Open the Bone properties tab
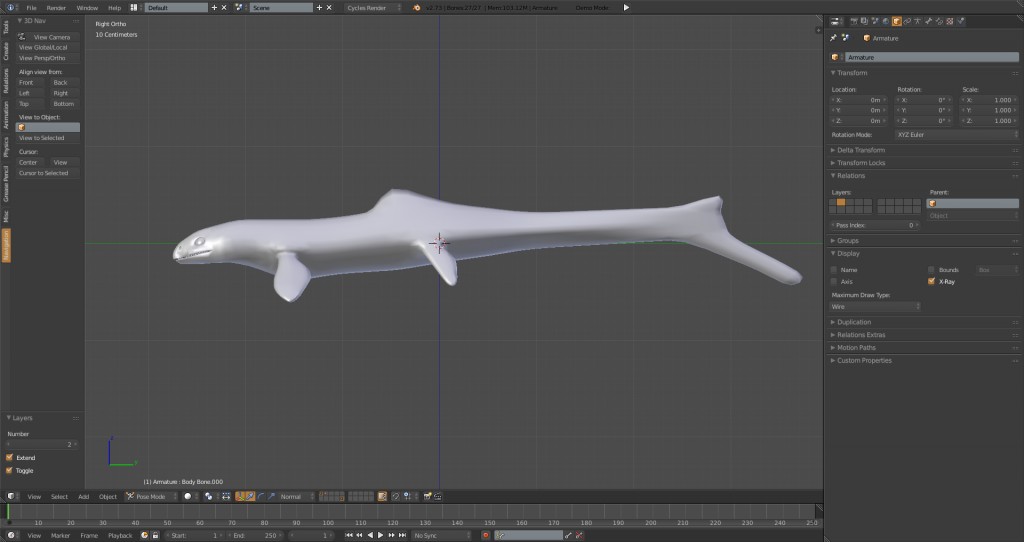The image size is (1024, 542). point(929,21)
